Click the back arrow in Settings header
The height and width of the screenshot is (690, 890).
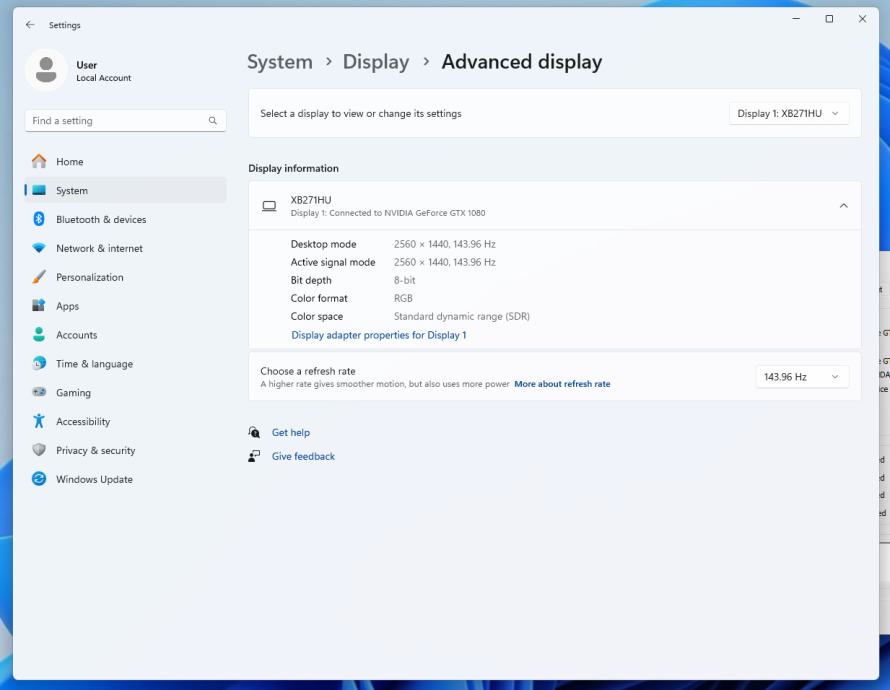pyautogui.click(x=30, y=25)
